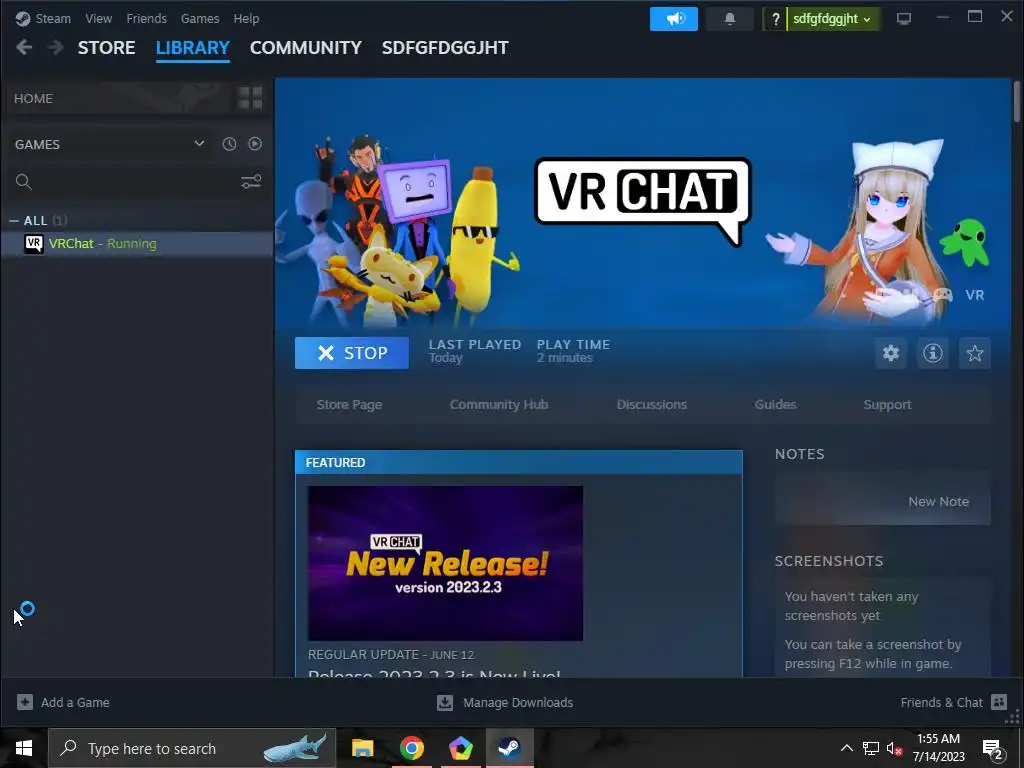Click the taskbar search box

click(192, 748)
